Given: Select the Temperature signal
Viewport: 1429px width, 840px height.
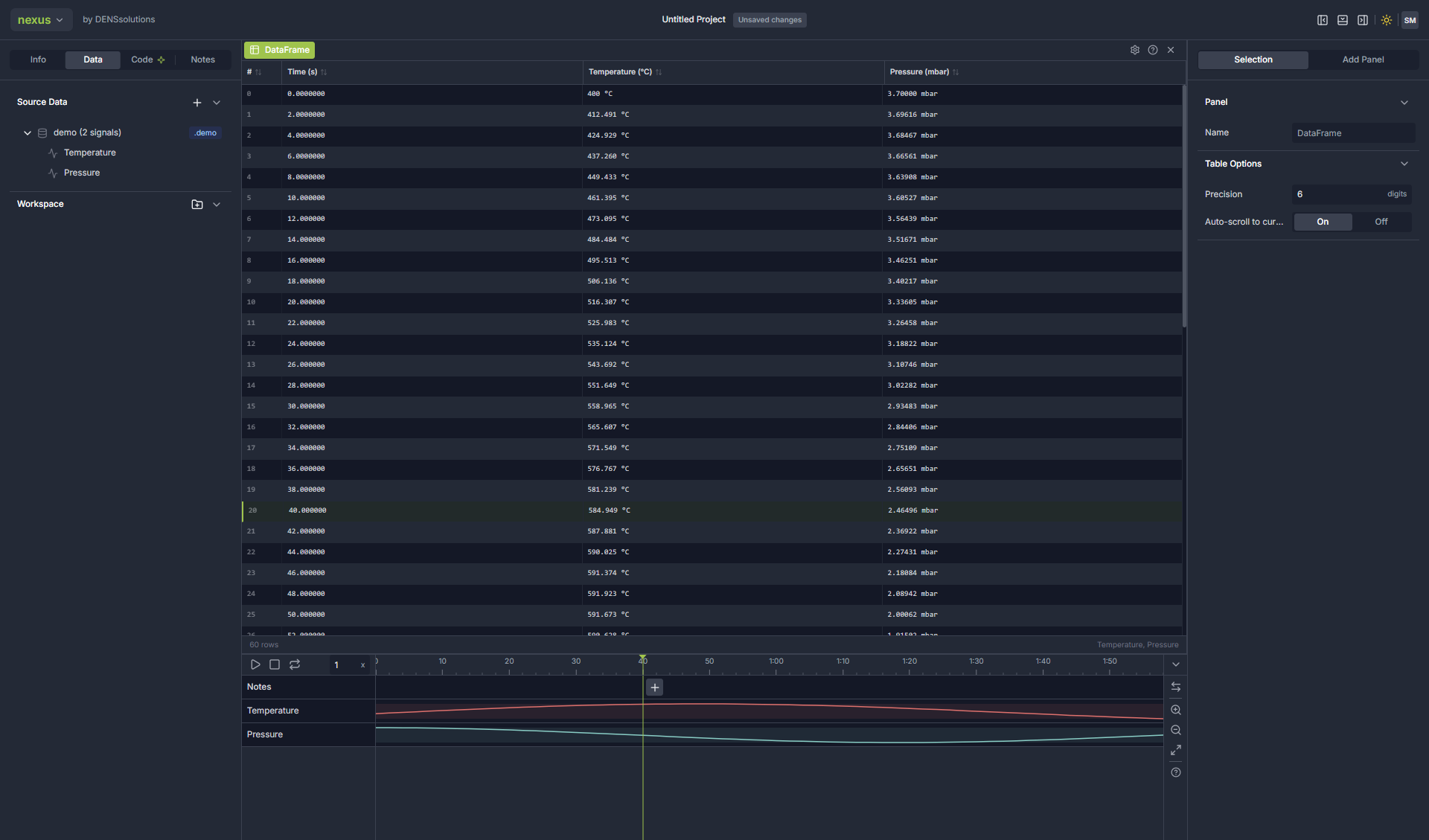Looking at the screenshot, I should pos(89,153).
